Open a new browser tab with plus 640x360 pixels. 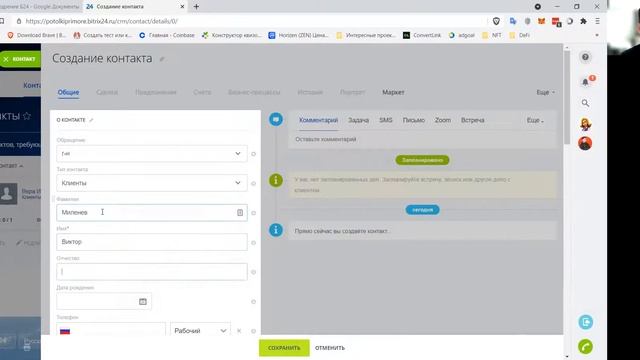[196, 7]
